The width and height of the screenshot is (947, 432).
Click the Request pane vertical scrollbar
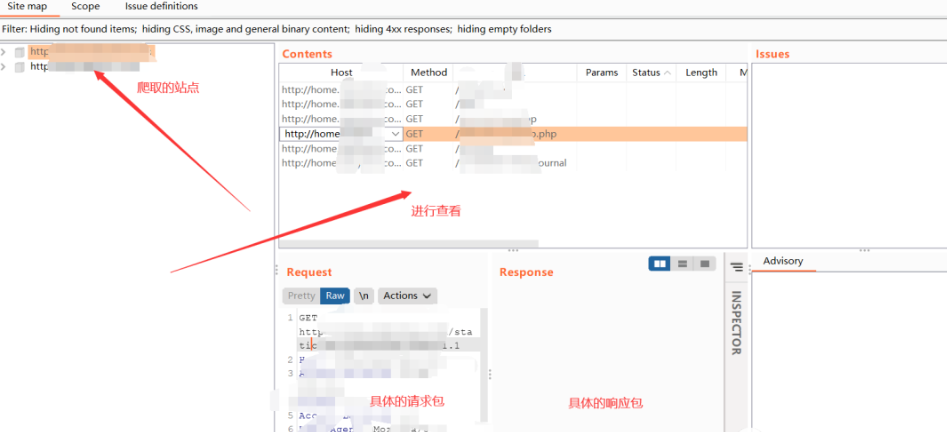coord(483,364)
